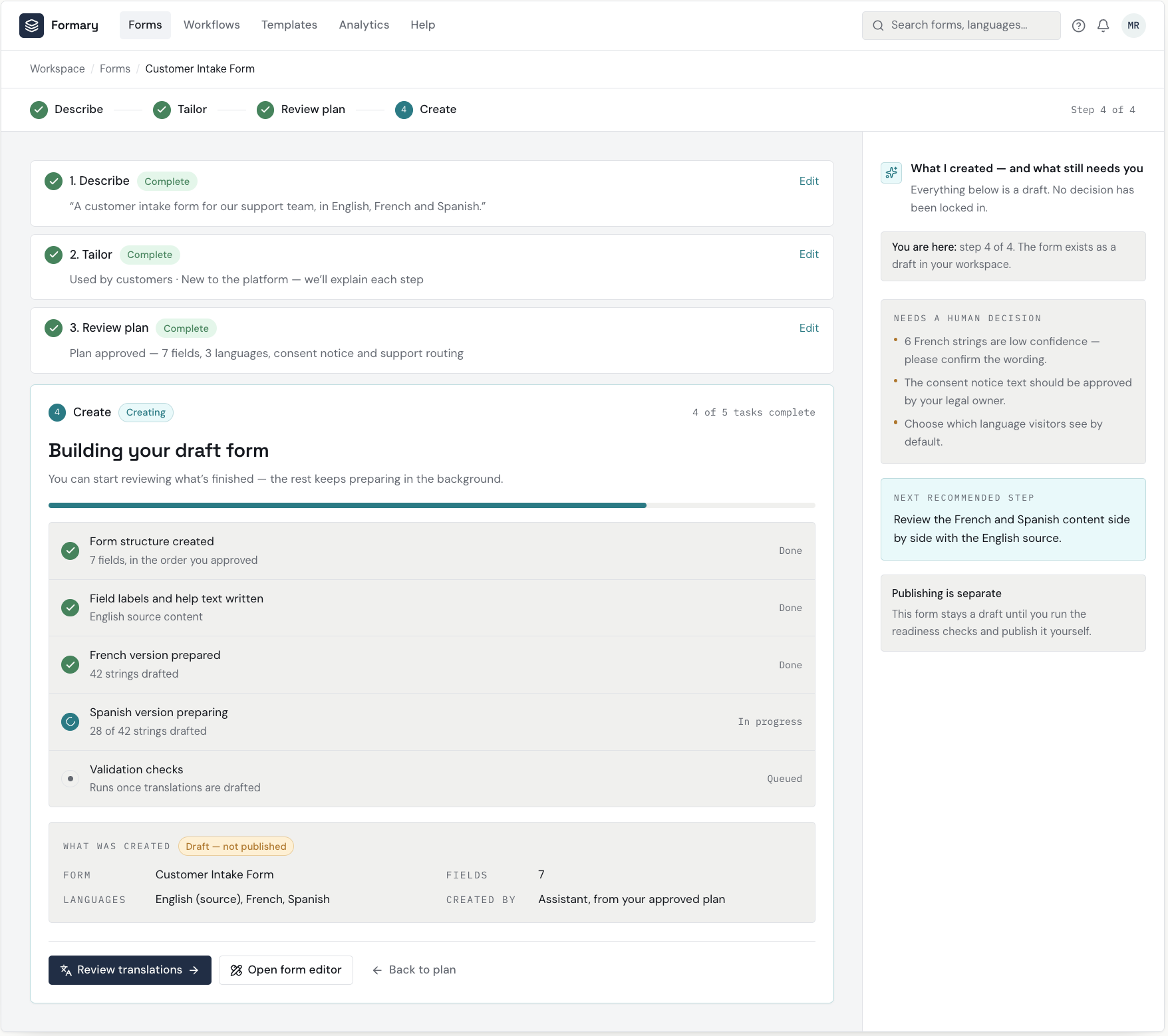Go to the Analytics tab
The width and height of the screenshot is (1168, 1036).
364,25
